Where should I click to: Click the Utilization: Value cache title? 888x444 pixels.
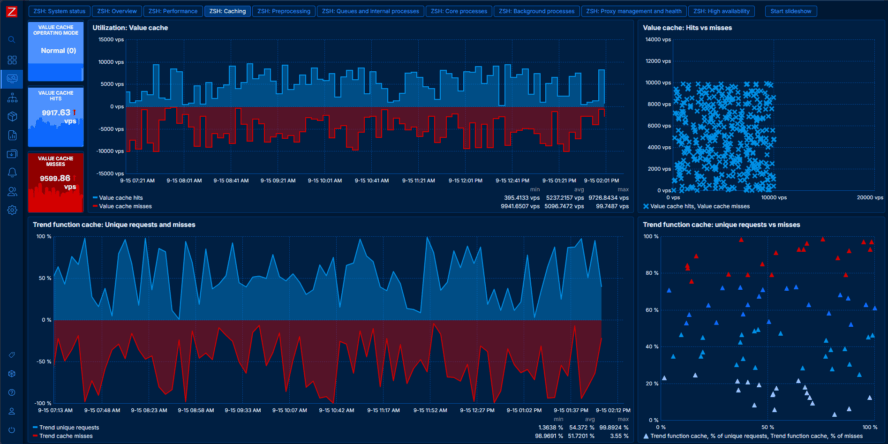tap(130, 27)
